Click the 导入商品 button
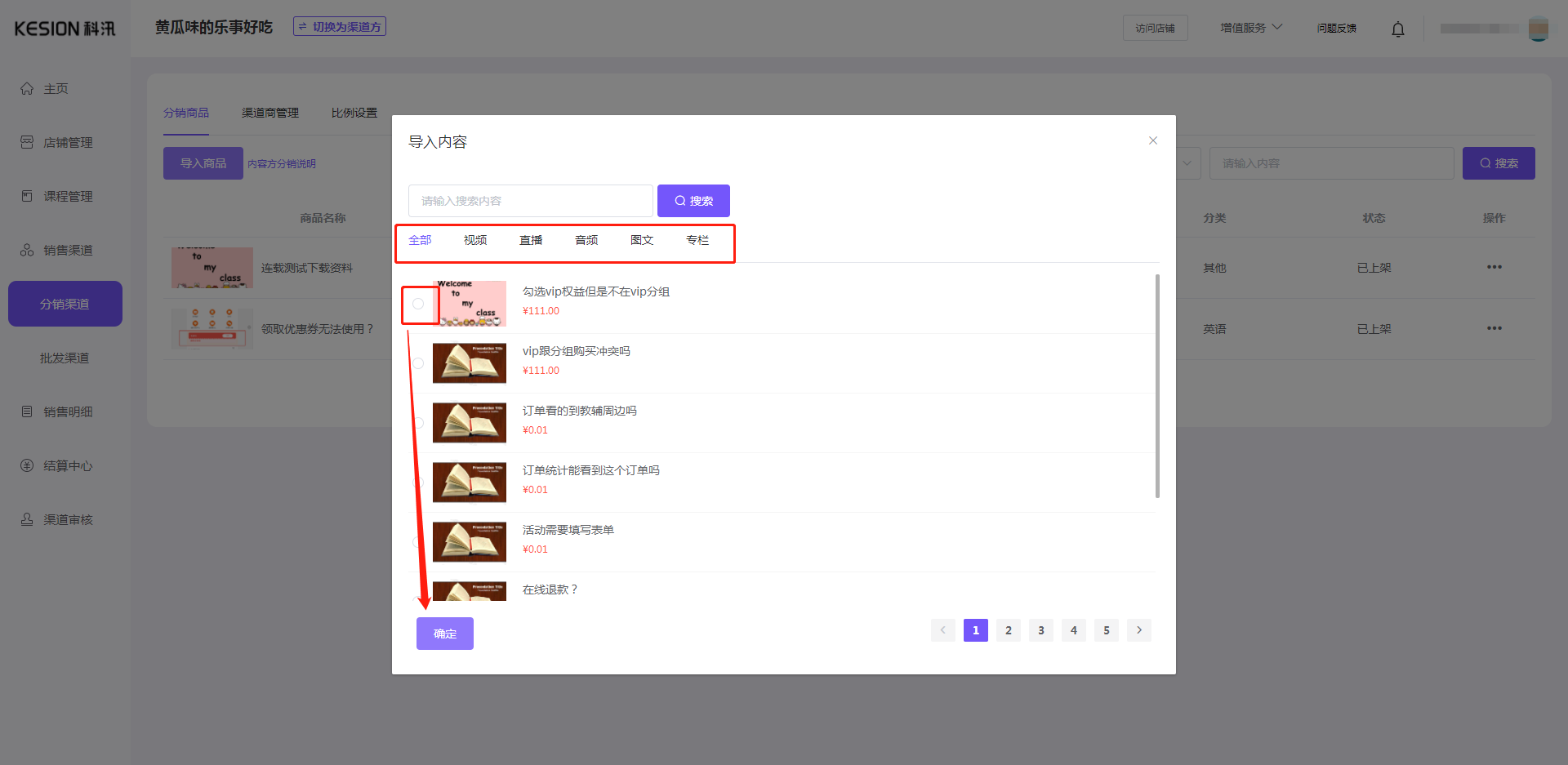This screenshot has width=1568, height=765. click(203, 163)
